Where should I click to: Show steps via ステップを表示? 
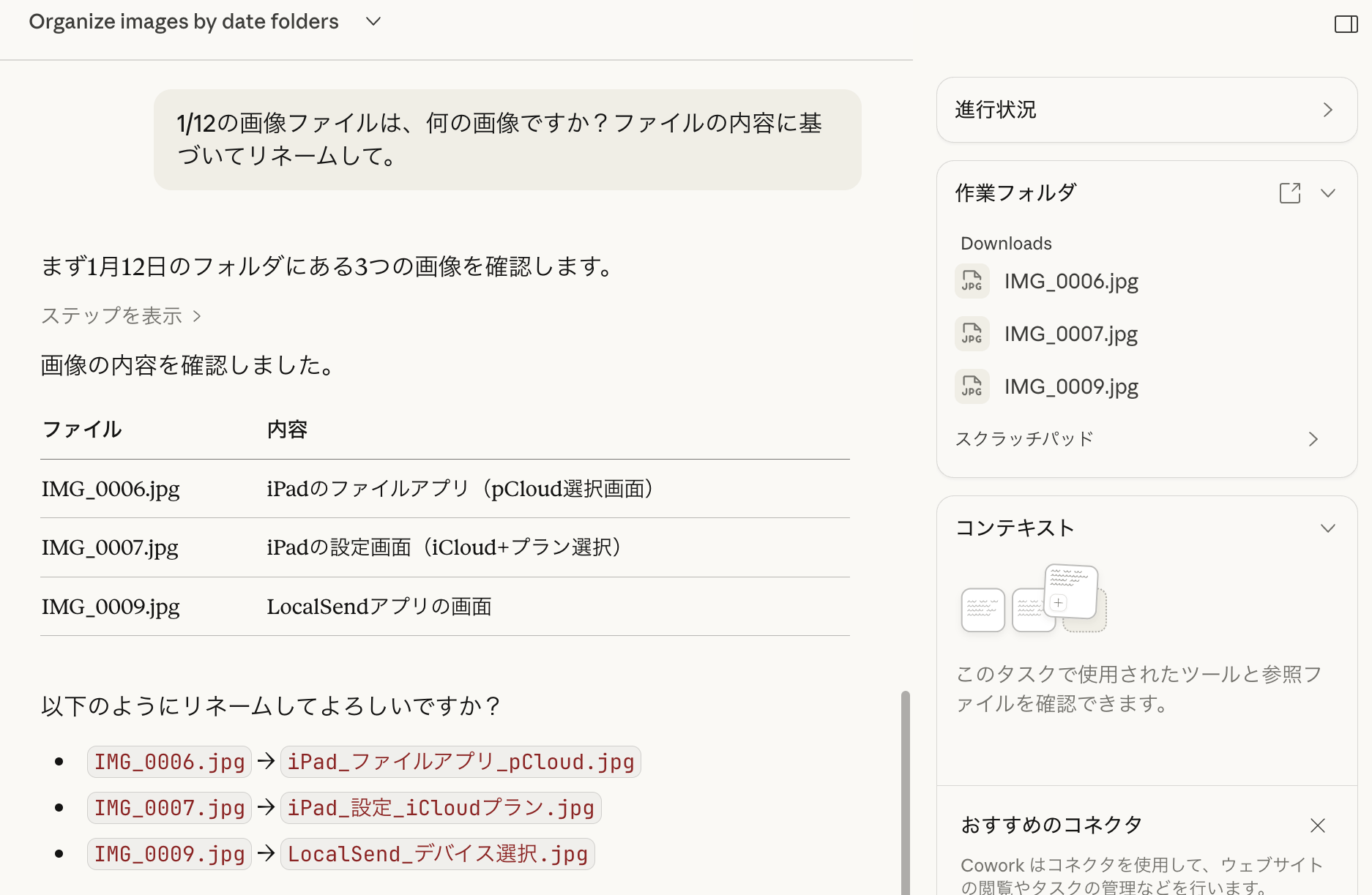[121, 316]
